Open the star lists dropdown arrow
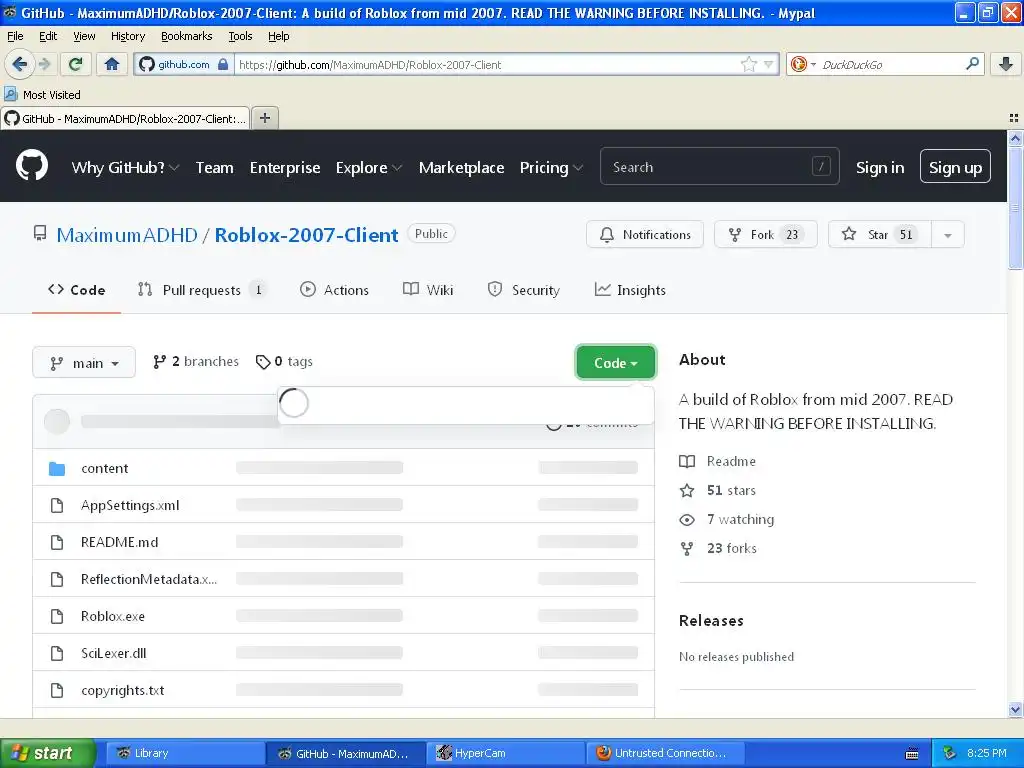Viewport: 1024px width, 768px height. coord(948,234)
